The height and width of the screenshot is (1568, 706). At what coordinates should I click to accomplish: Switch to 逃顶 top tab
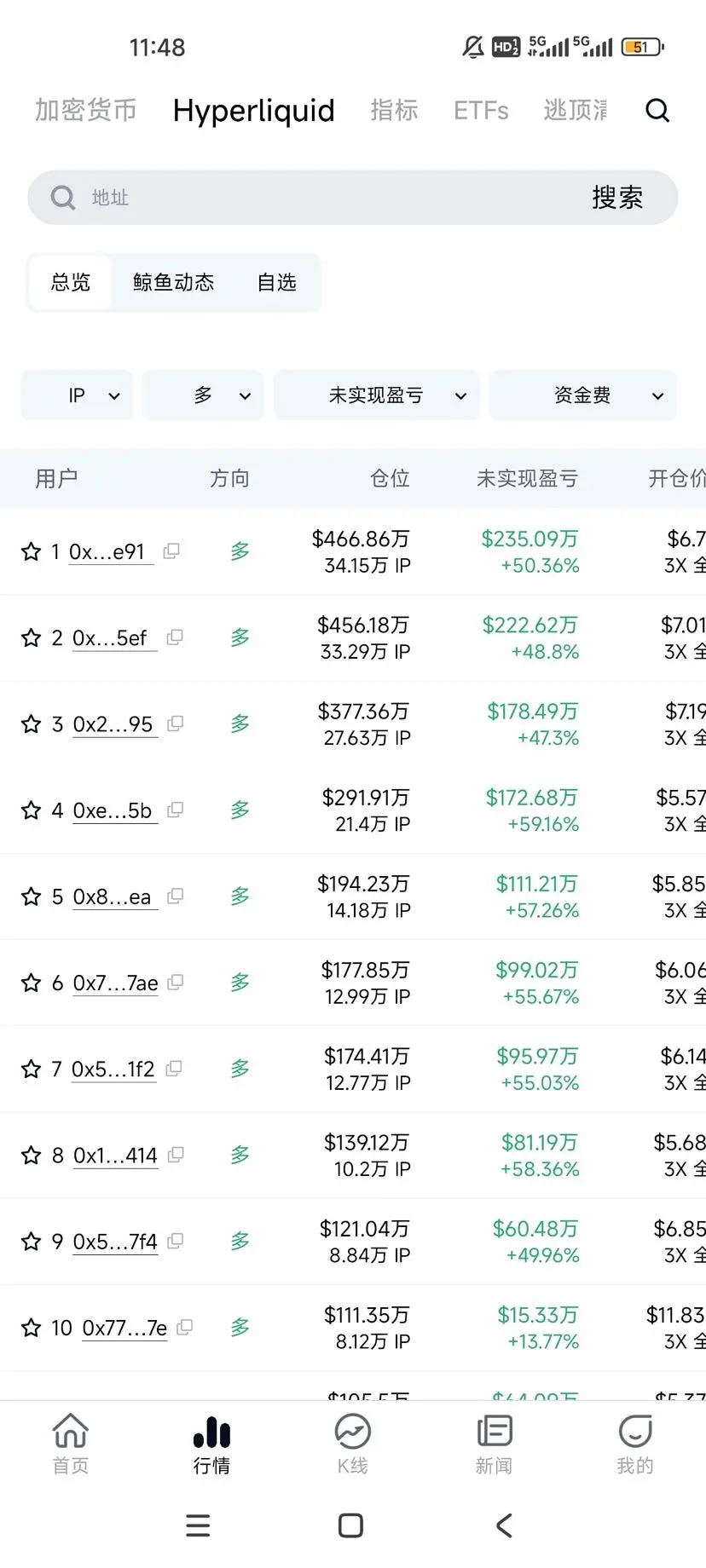pyautogui.click(x=576, y=110)
